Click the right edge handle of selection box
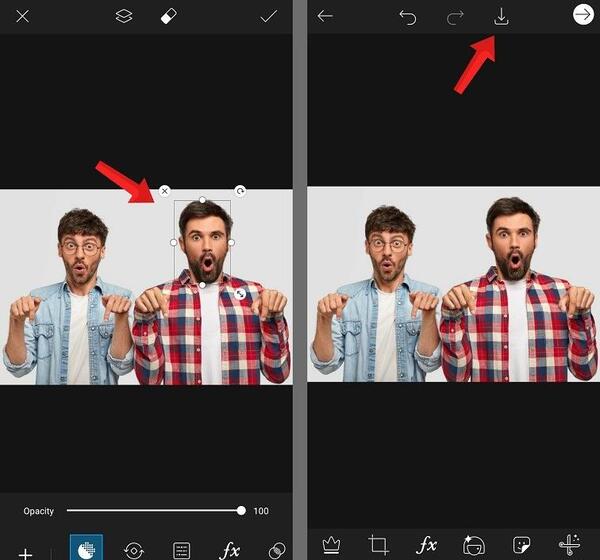 [231, 242]
